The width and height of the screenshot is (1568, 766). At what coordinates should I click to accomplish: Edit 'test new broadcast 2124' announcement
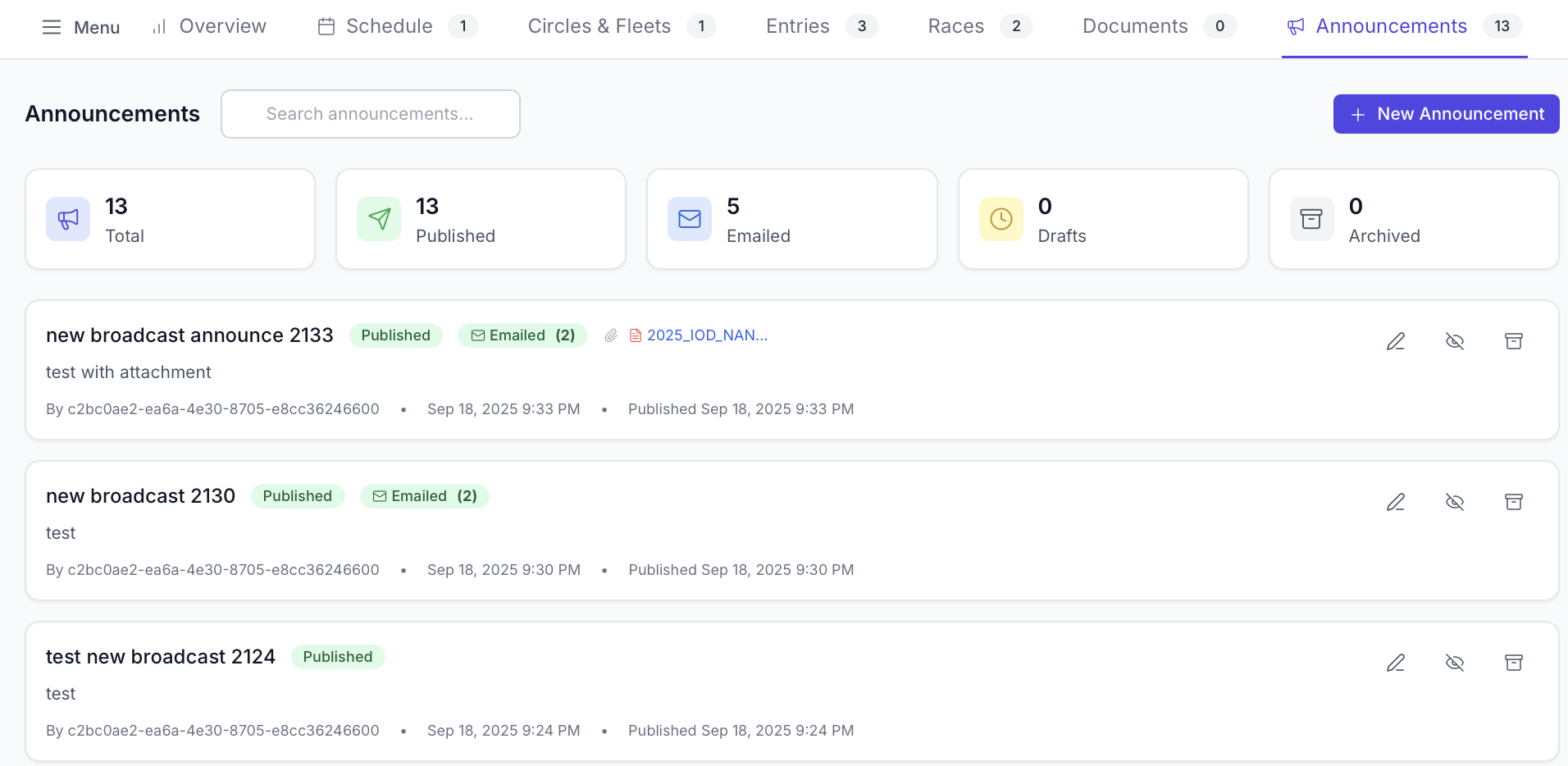1396,663
